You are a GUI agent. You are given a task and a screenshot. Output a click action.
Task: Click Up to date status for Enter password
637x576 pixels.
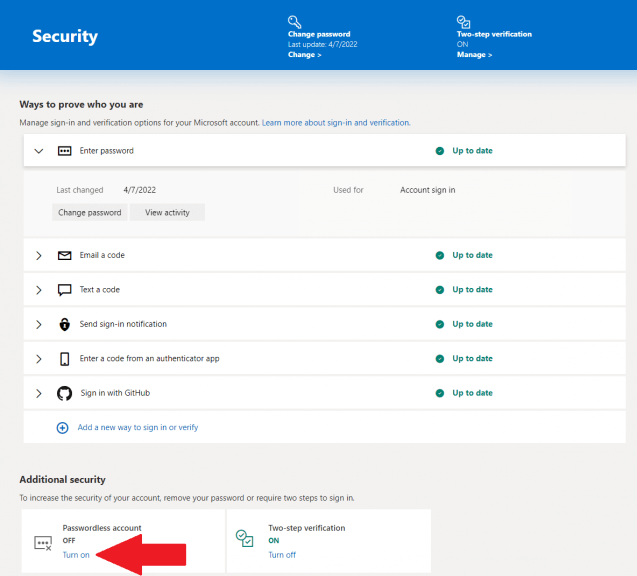tap(472, 151)
